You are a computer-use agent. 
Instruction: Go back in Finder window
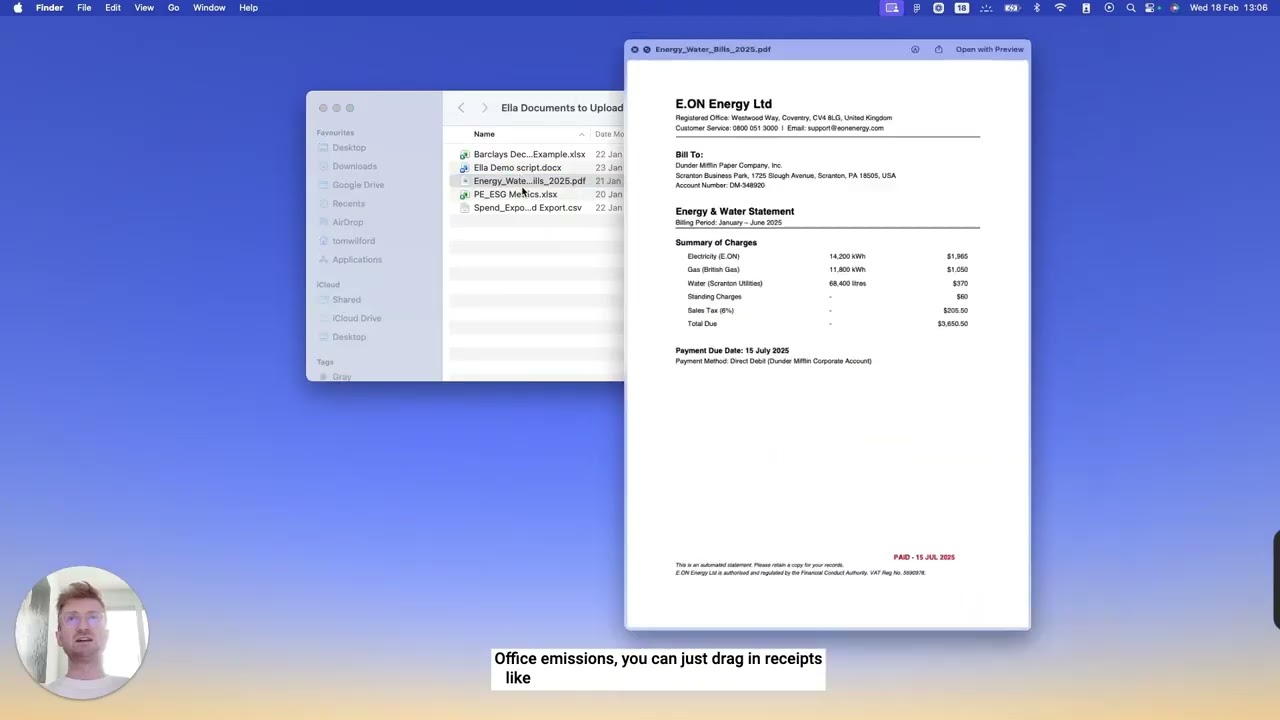coord(461,108)
